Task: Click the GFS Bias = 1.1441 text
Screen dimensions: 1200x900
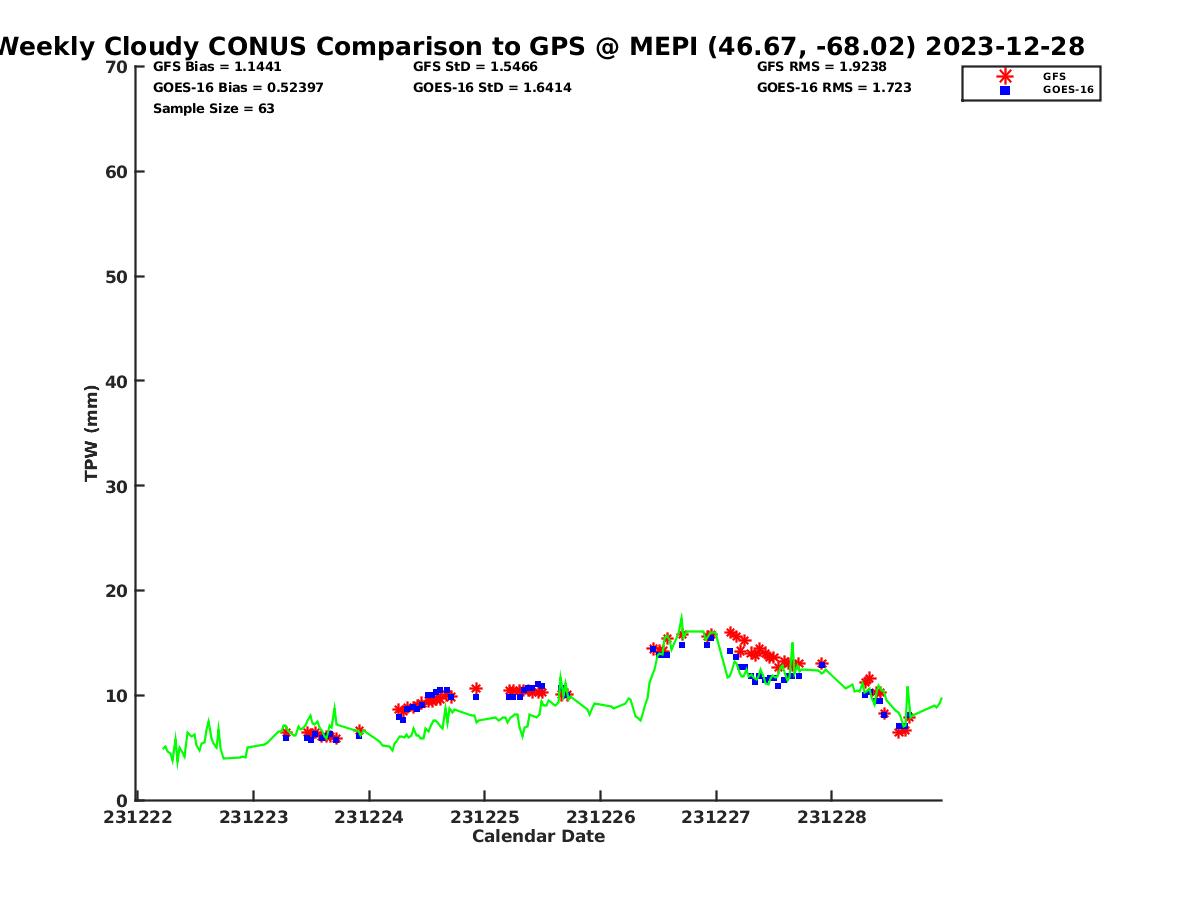Action: tap(217, 67)
